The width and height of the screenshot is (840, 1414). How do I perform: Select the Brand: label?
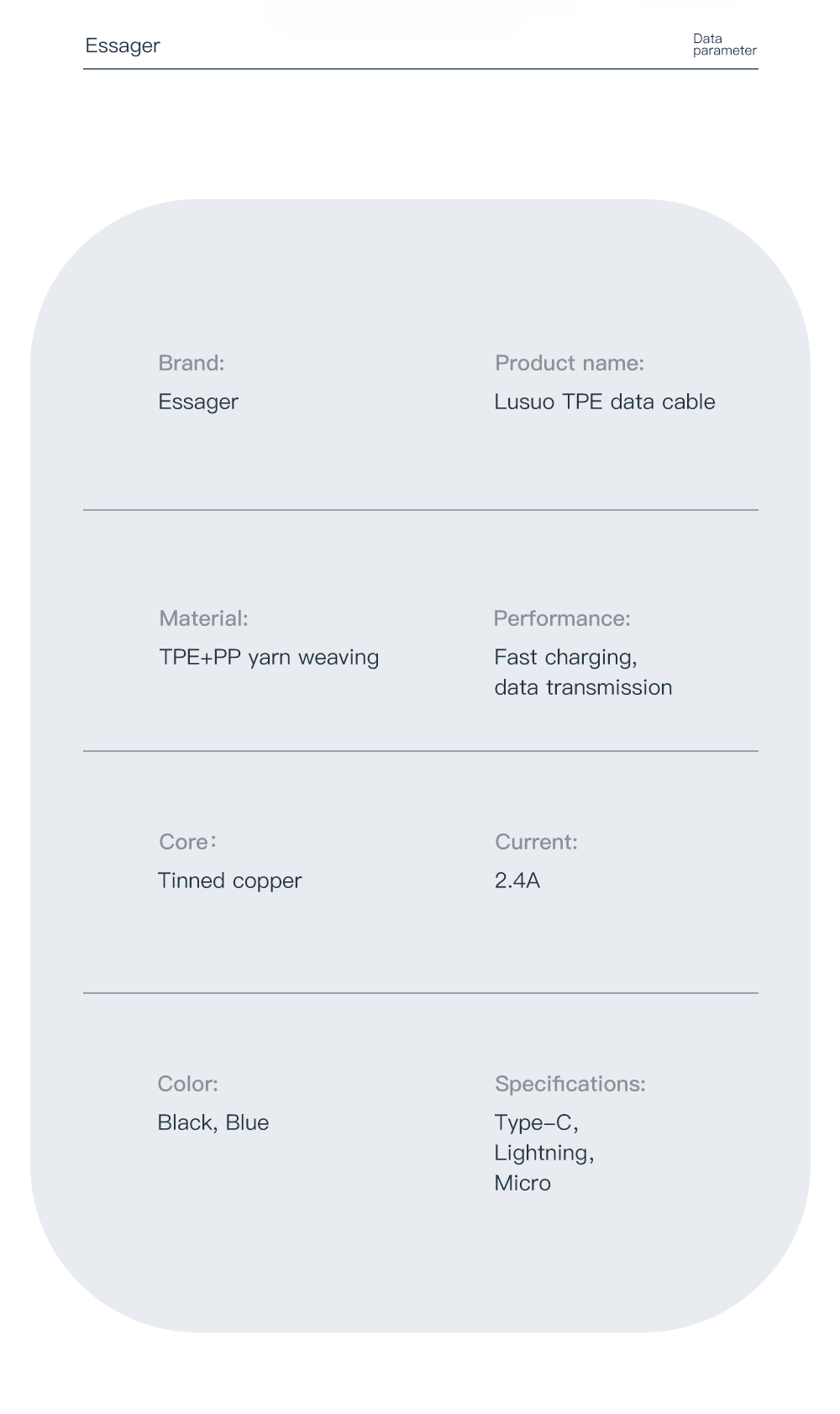click(192, 363)
